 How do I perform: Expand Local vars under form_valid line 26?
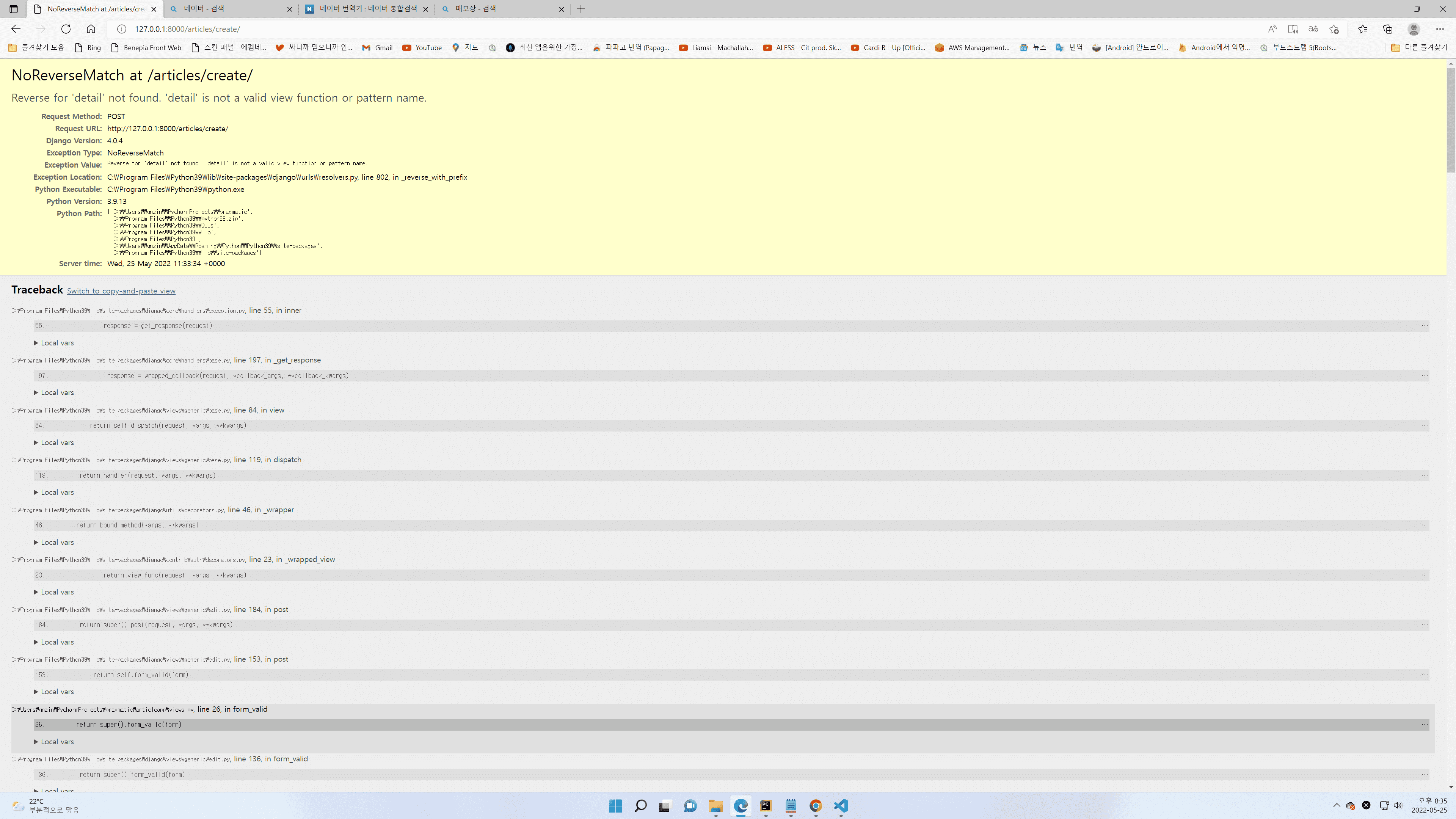(x=54, y=742)
